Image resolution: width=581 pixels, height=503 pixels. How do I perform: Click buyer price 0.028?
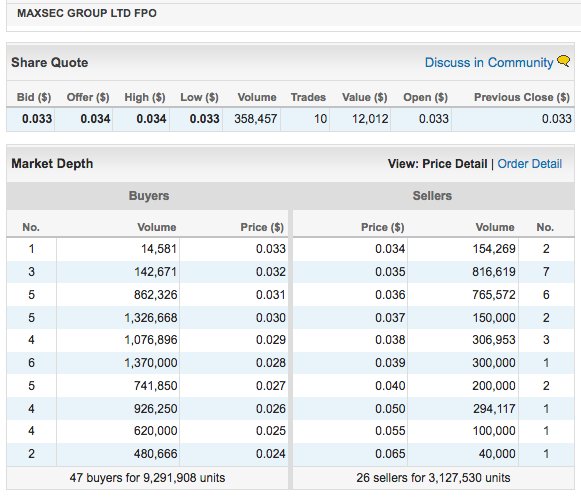click(271, 363)
